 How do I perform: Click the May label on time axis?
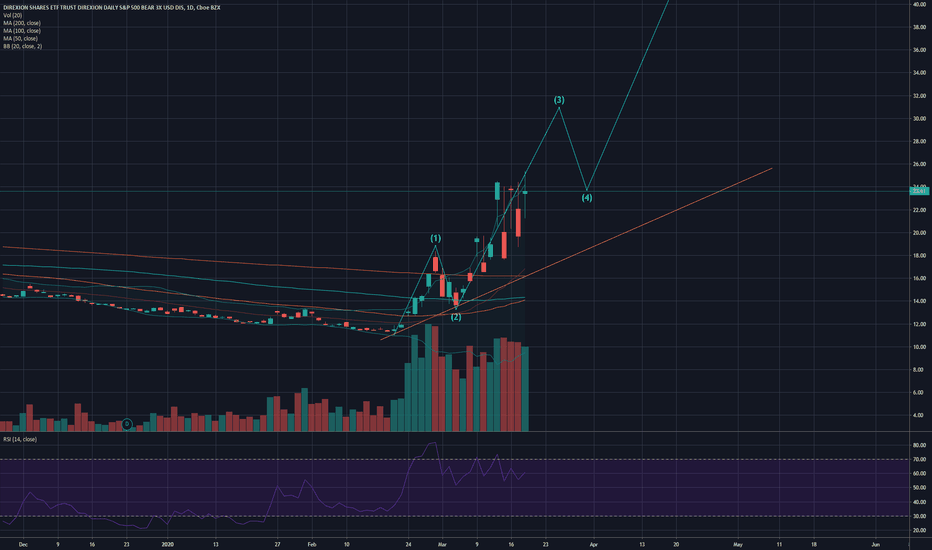pos(738,544)
